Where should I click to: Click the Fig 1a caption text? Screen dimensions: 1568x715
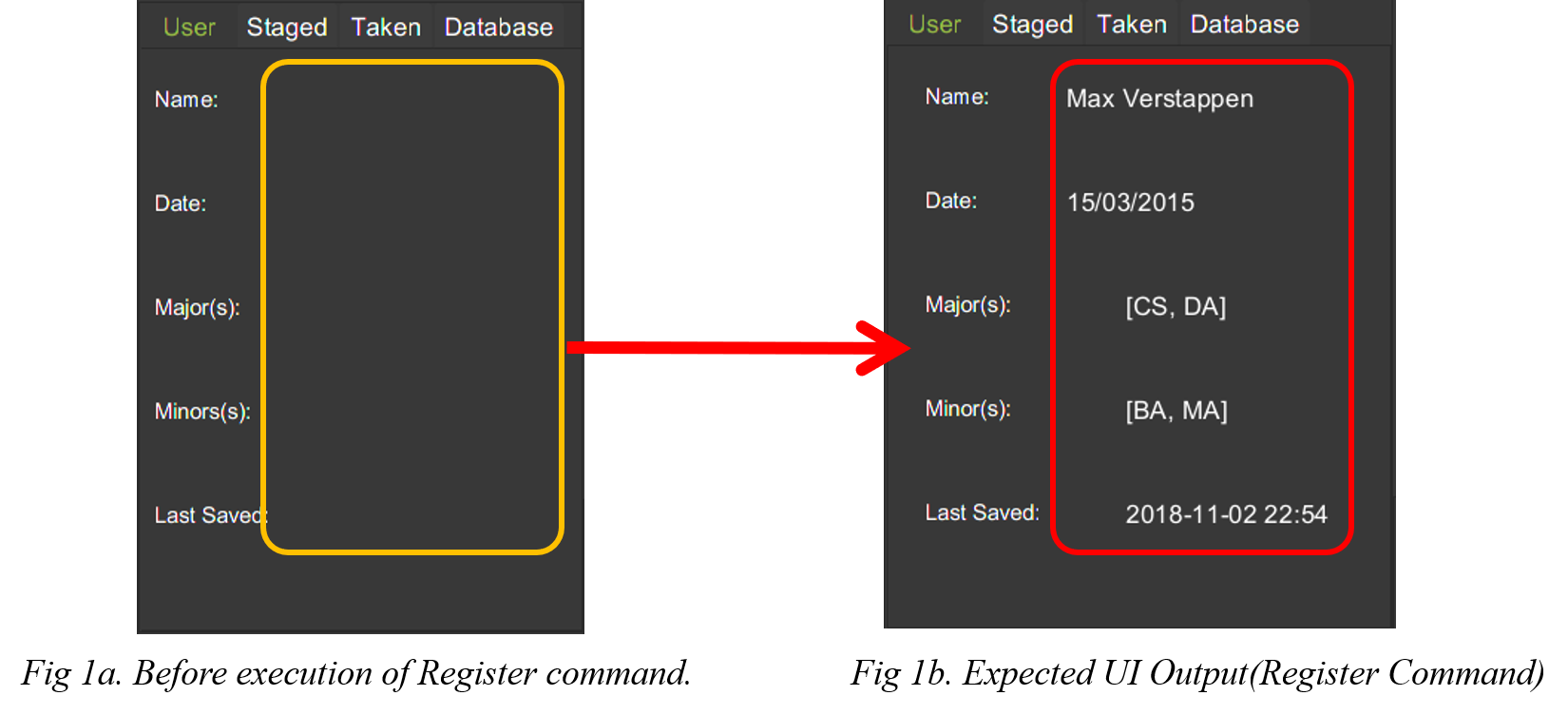[356, 673]
